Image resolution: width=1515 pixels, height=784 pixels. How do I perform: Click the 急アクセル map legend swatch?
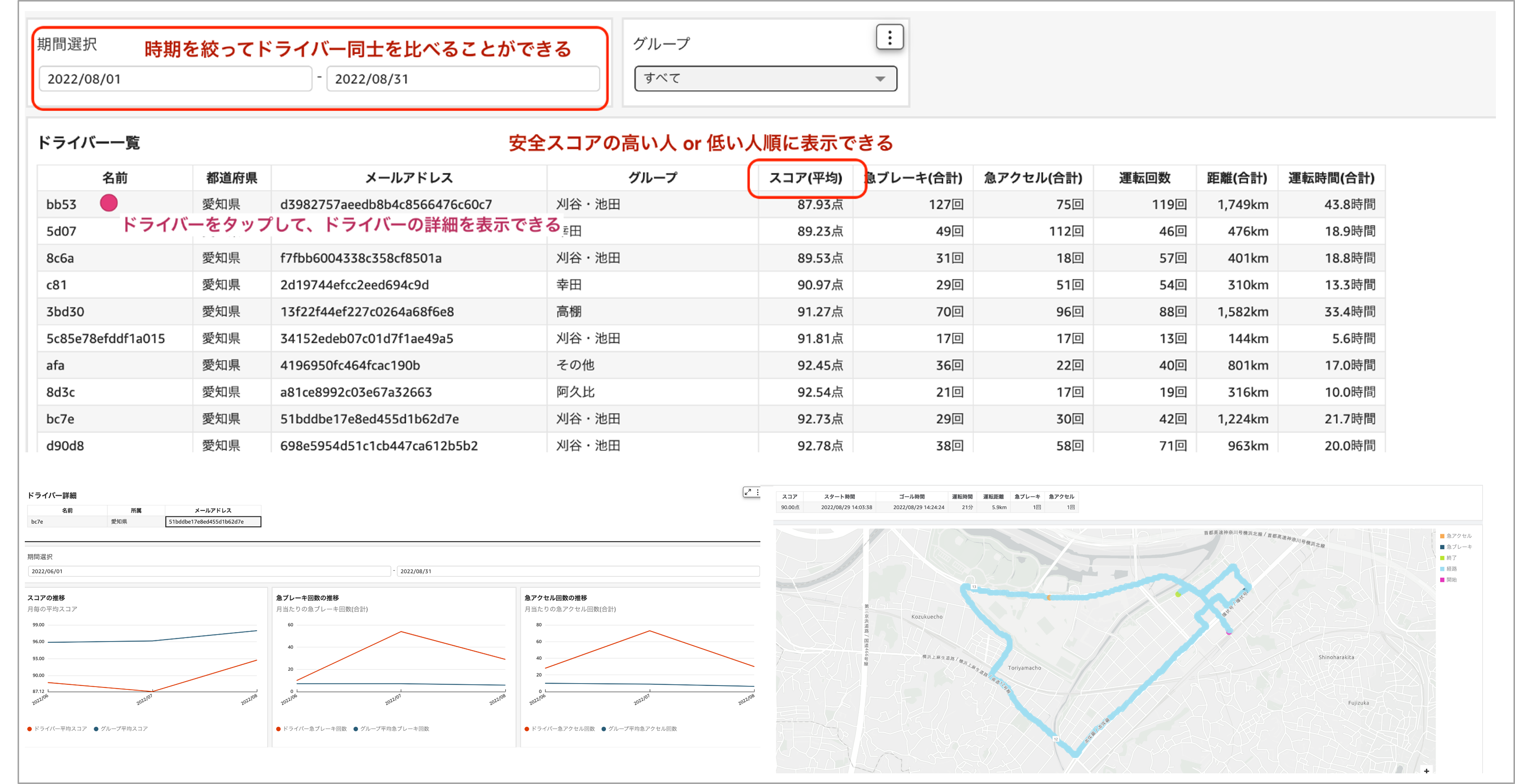click(1442, 536)
